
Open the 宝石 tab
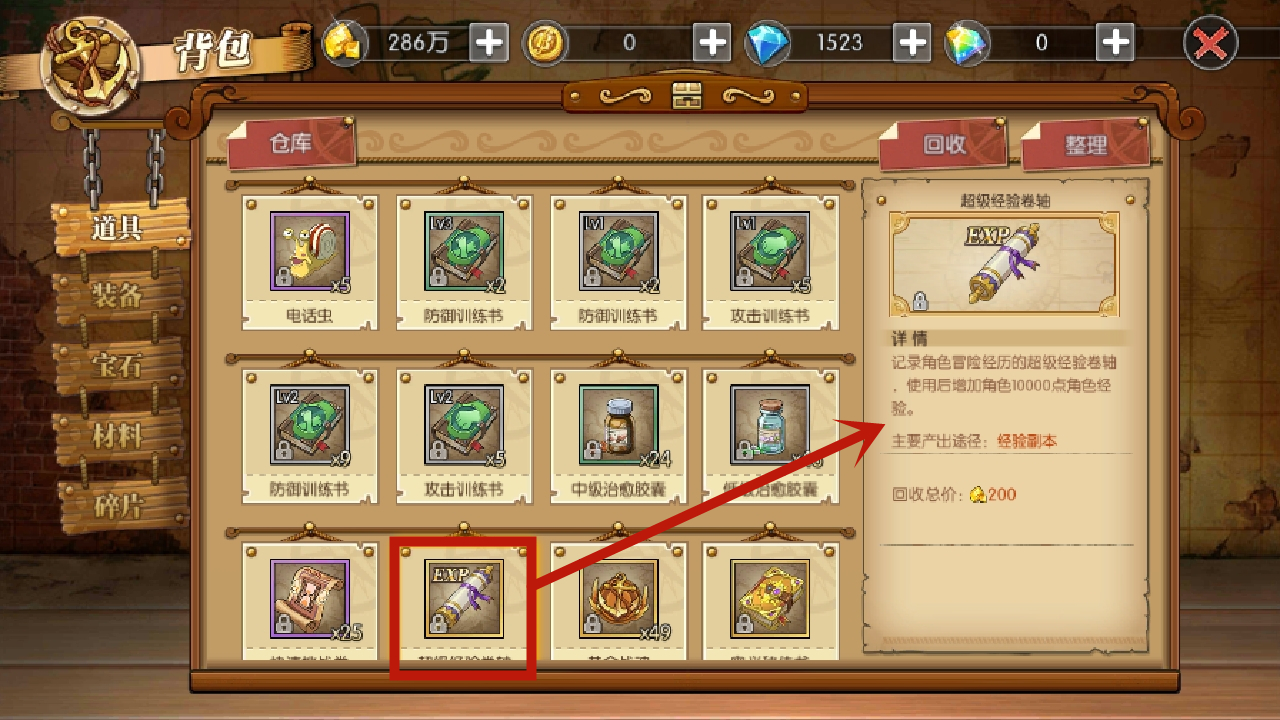pos(118,365)
